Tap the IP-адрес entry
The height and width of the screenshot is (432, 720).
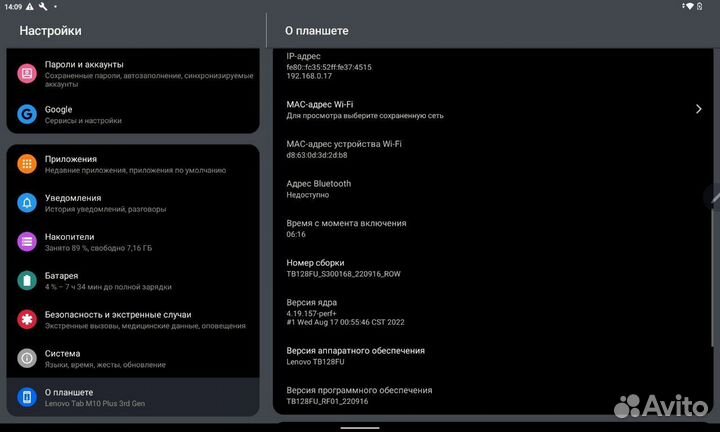[493, 66]
